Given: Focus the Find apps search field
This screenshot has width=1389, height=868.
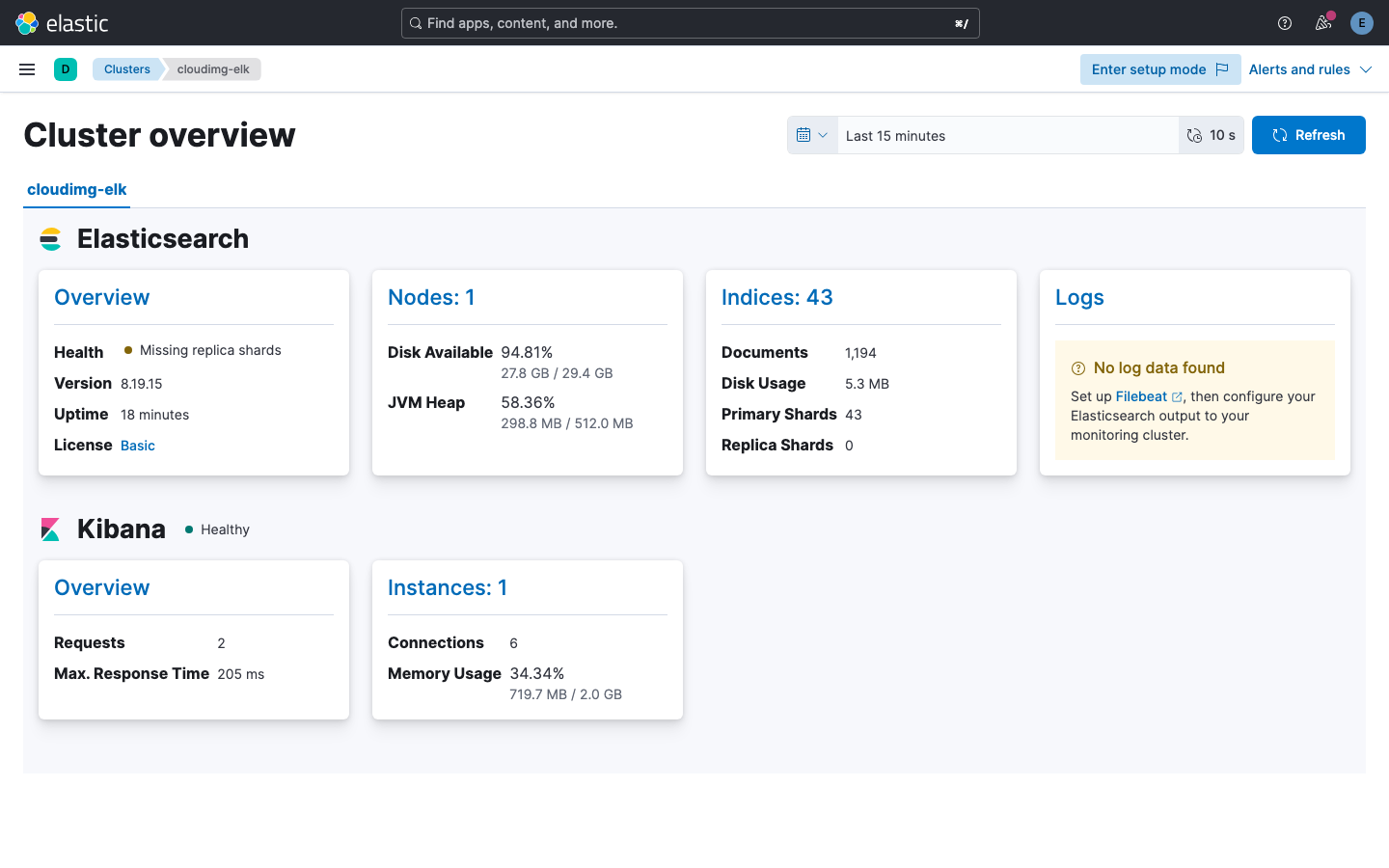Looking at the screenshot, I should click(691, 23).
